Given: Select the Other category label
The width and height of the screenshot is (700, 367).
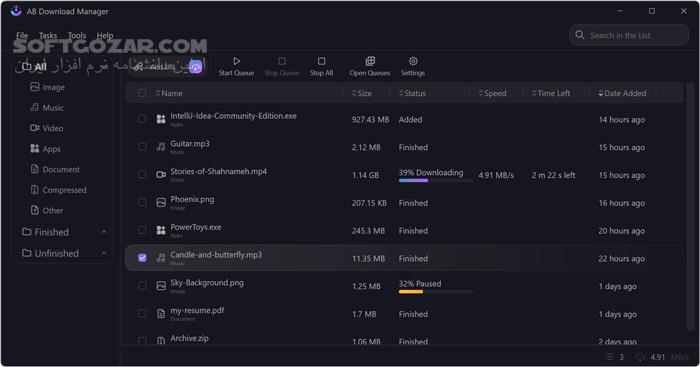Looking at the screenshot, I should [53, 210].
